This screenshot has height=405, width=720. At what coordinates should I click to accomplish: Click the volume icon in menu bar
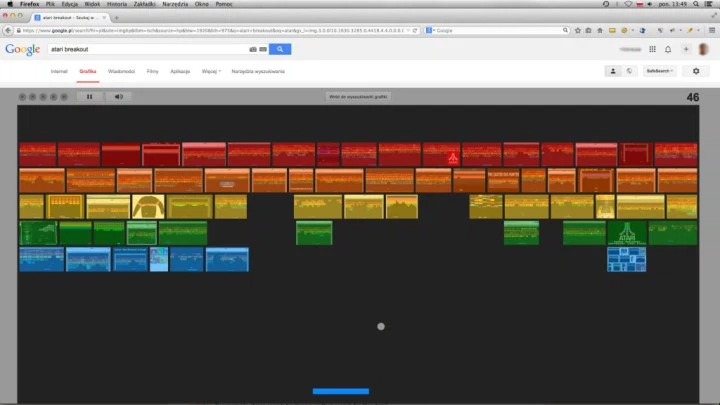coord(650,4)
